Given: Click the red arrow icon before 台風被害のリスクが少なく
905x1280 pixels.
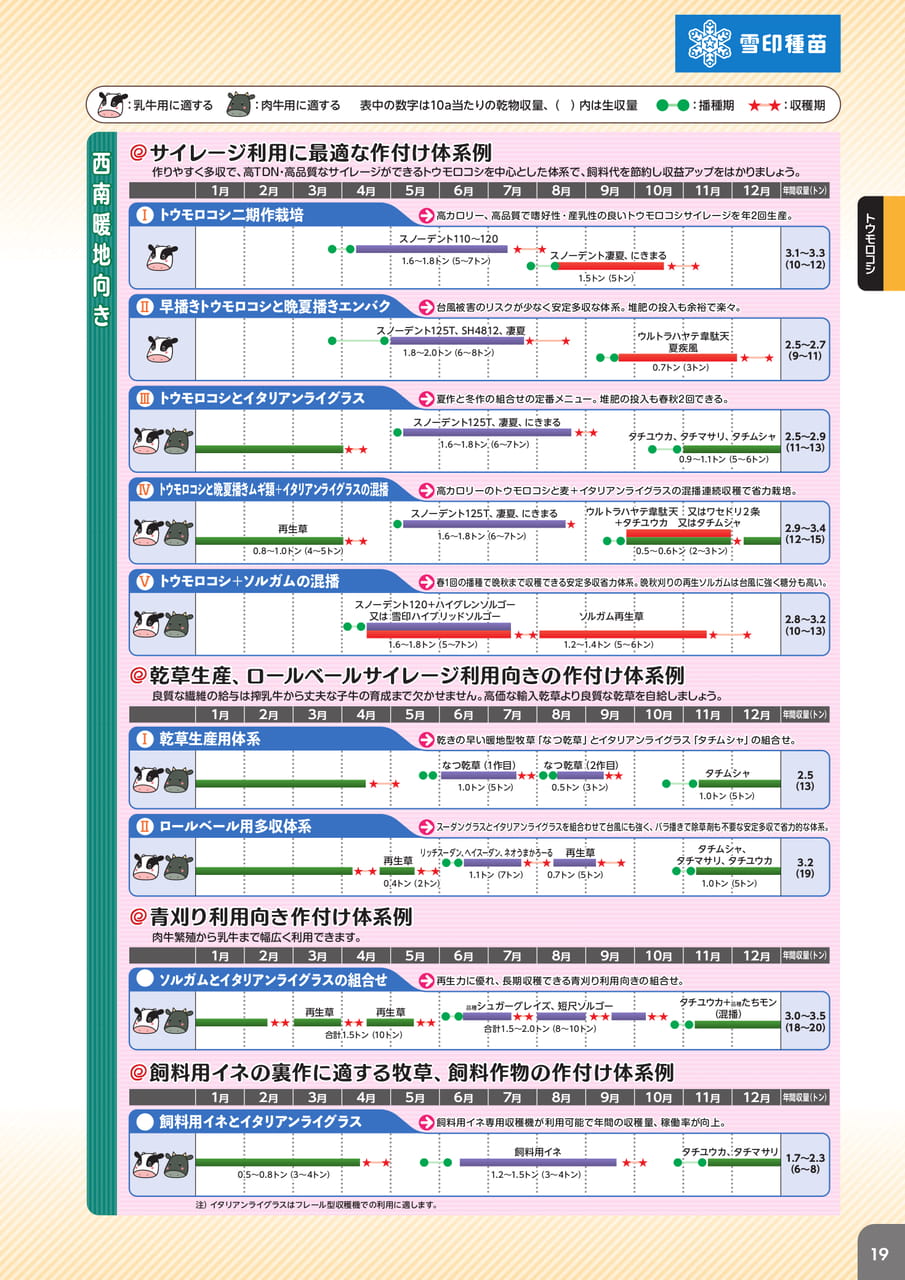Looking at the screenshot, I should (x=426, y=307).
